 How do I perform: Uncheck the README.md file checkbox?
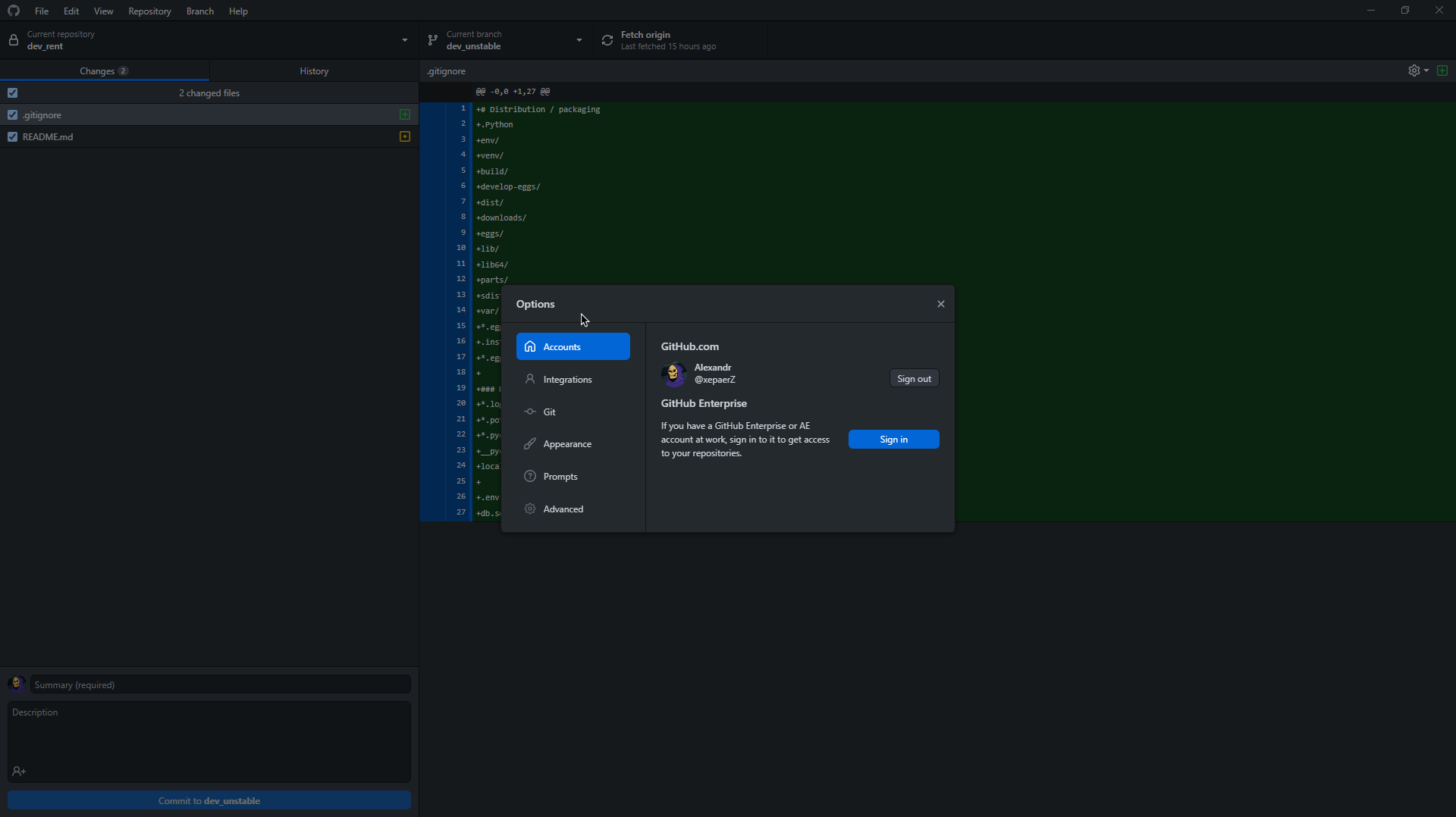tap(12, 136)
